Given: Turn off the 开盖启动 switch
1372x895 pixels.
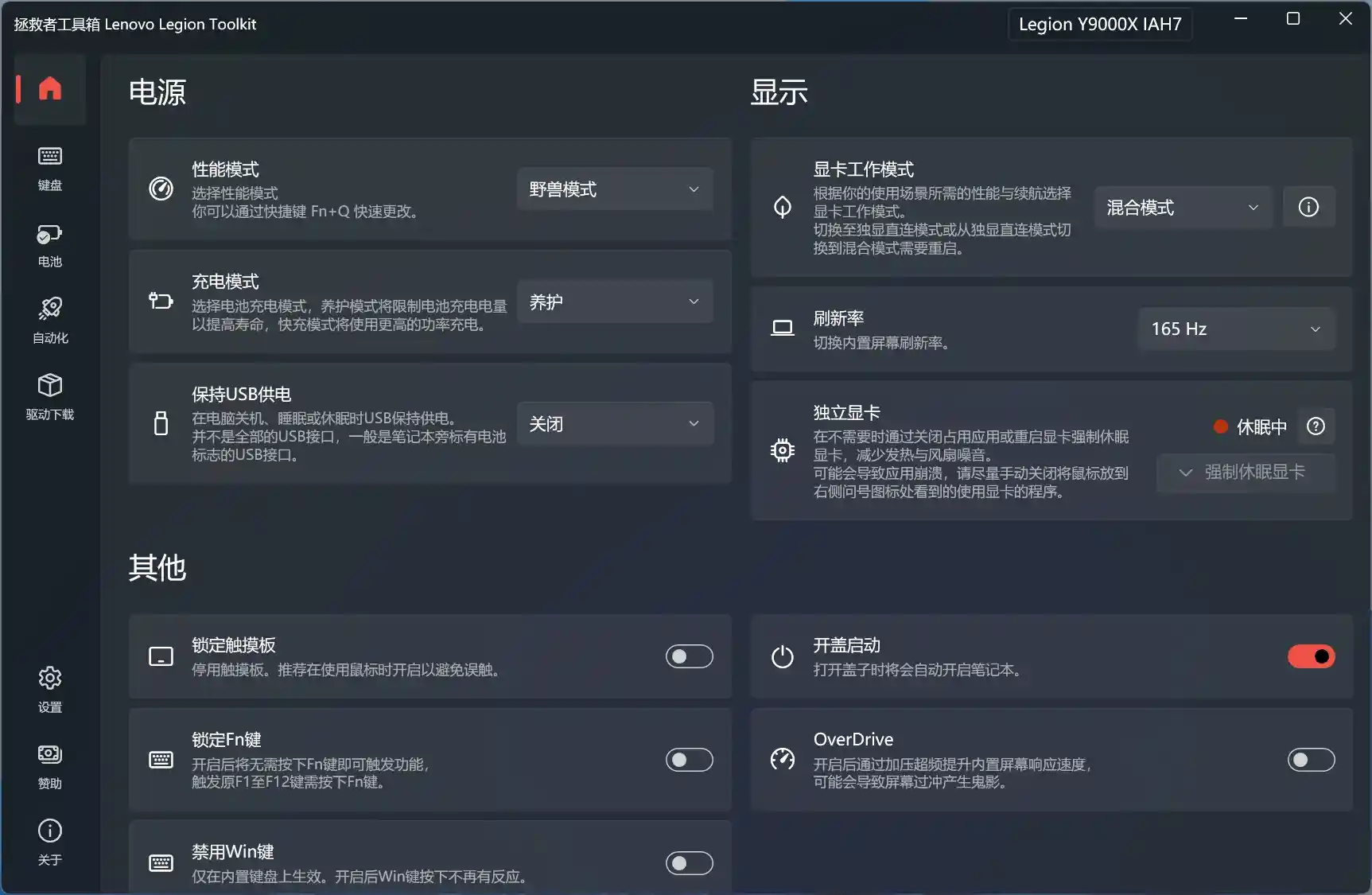Looking at the screenshot, I should (x=1312, y=656).
